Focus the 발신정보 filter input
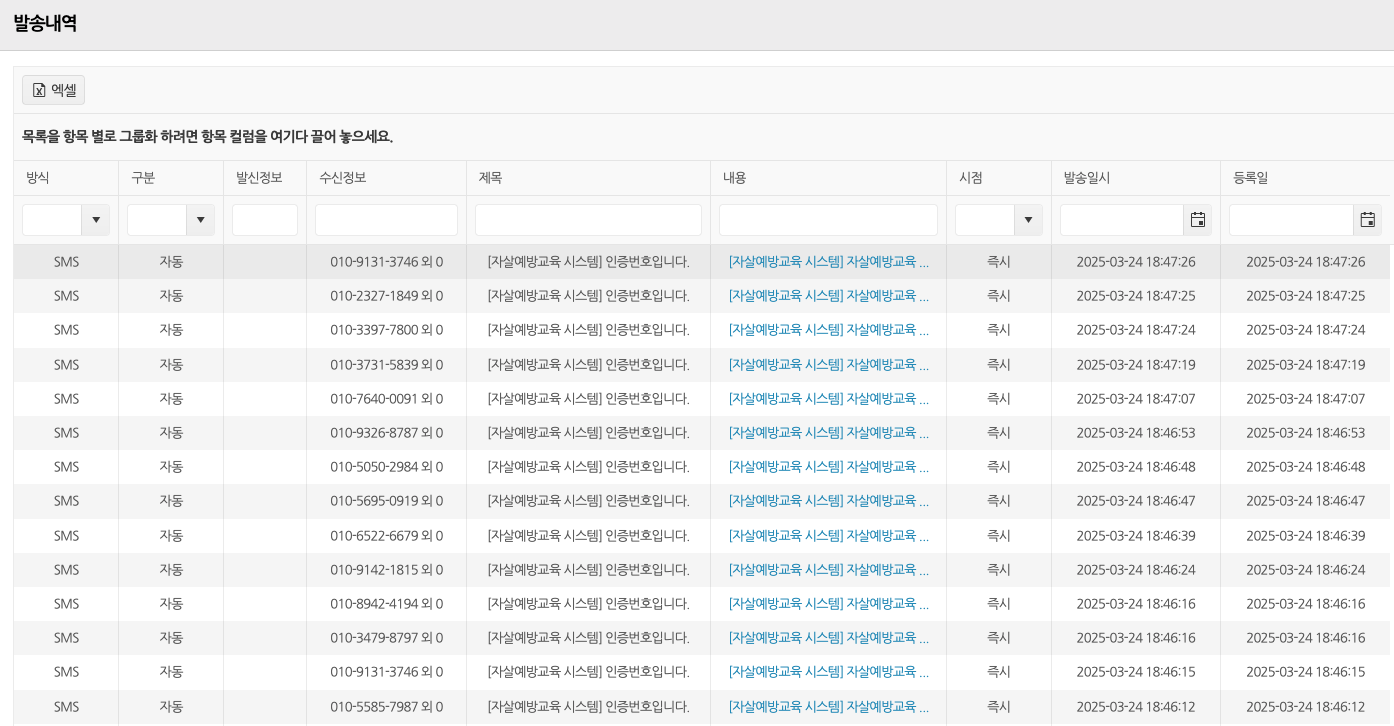Image resolution: width=1394 pixels, height=726 pixels. pyautogui.click(x=265, y=220)
